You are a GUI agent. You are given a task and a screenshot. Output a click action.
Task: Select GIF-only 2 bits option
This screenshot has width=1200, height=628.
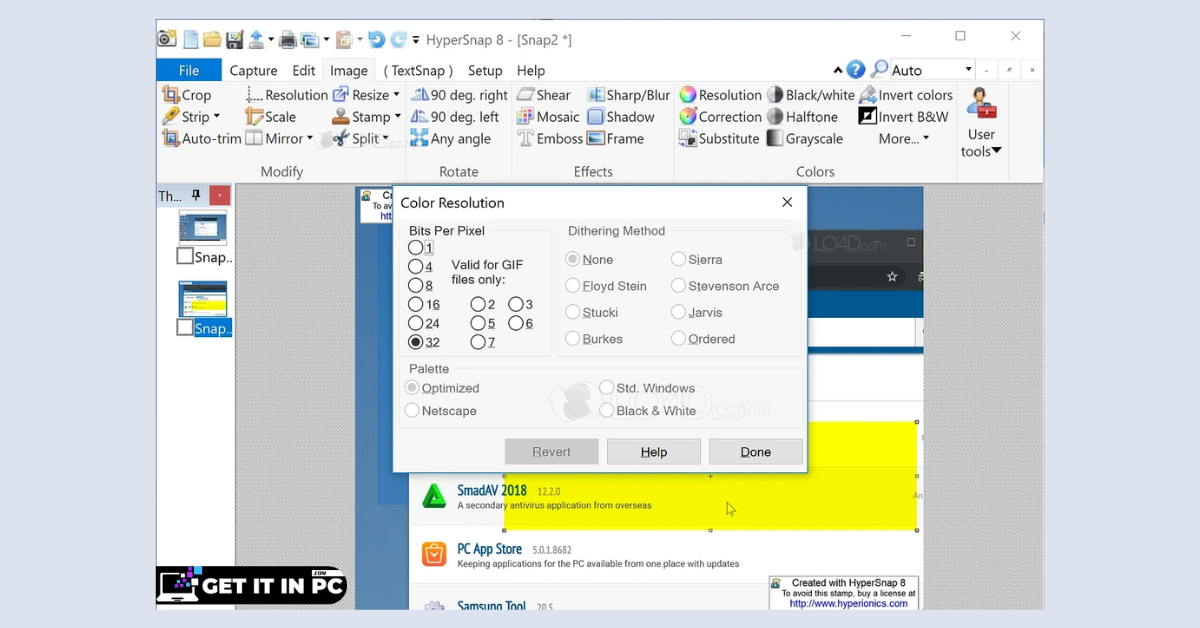click(x=478, y=304)
